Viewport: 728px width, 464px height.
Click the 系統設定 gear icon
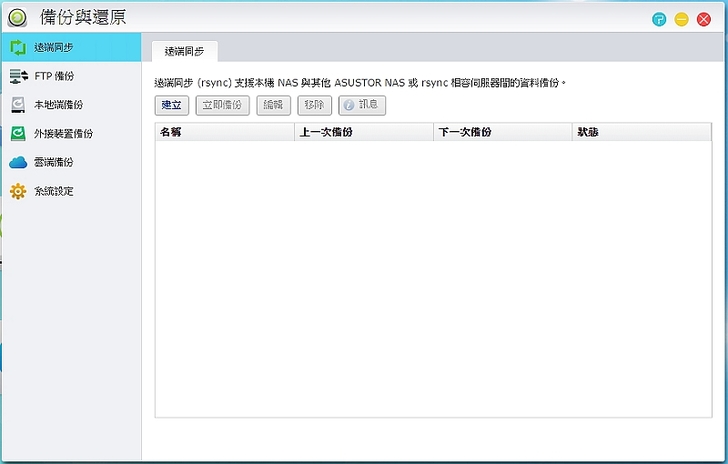pyautogui.click(x=17, y=191)
